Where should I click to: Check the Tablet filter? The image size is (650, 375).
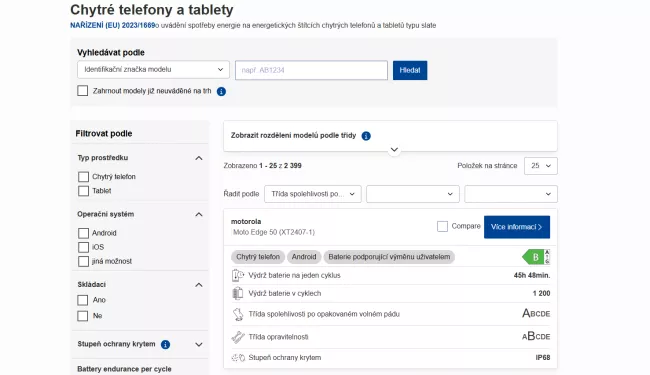(83, 191)
